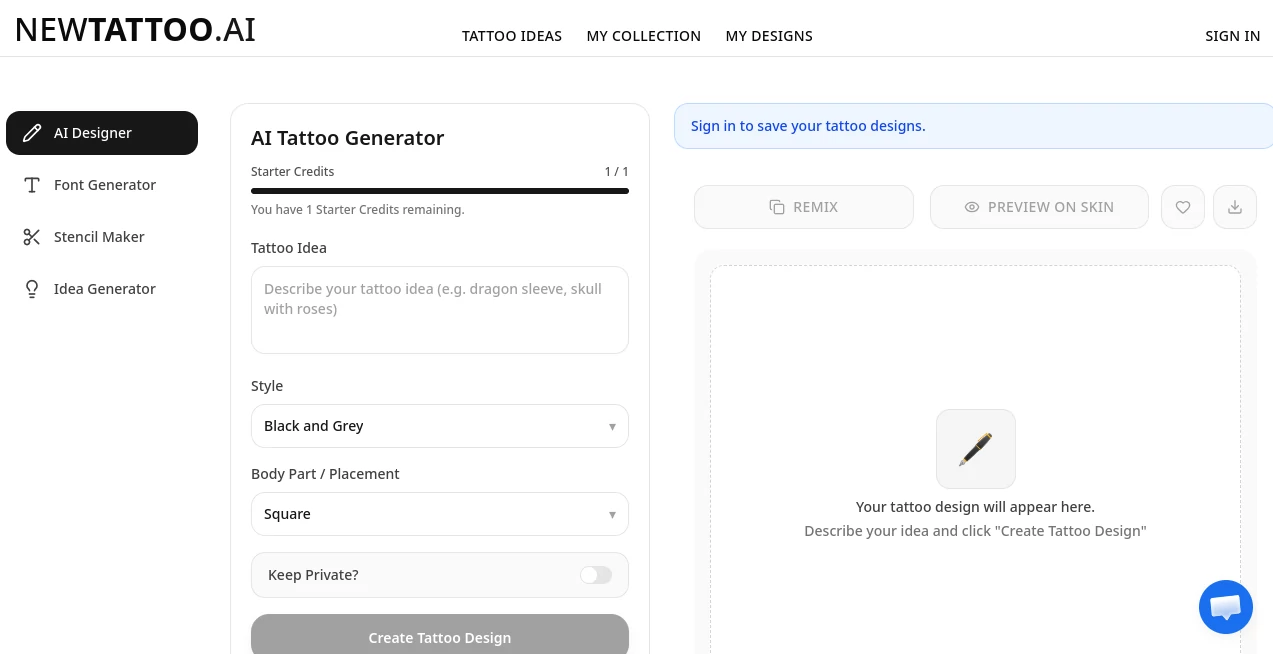Click the '1 / 1' credits counter
The height and width of the screenshot is (654, 1273).
pos(616,172)
